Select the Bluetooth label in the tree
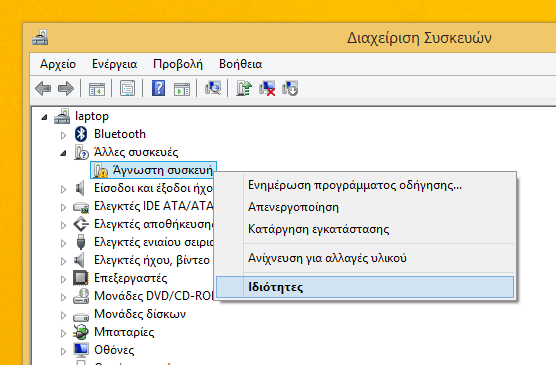 coord(120,134)
